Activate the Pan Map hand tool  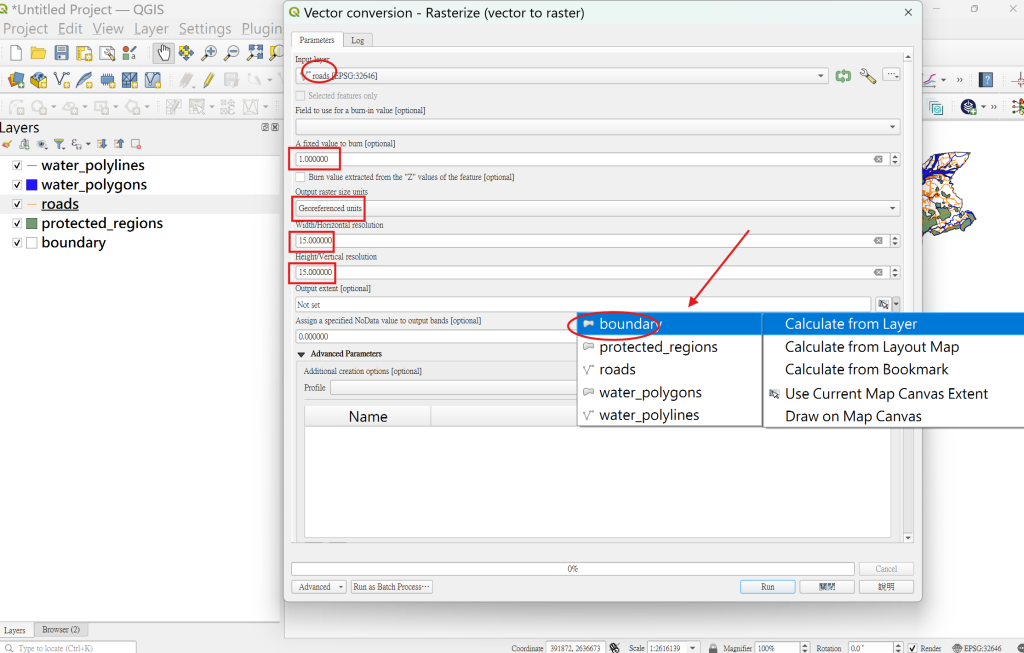click(x=163, y=53)
